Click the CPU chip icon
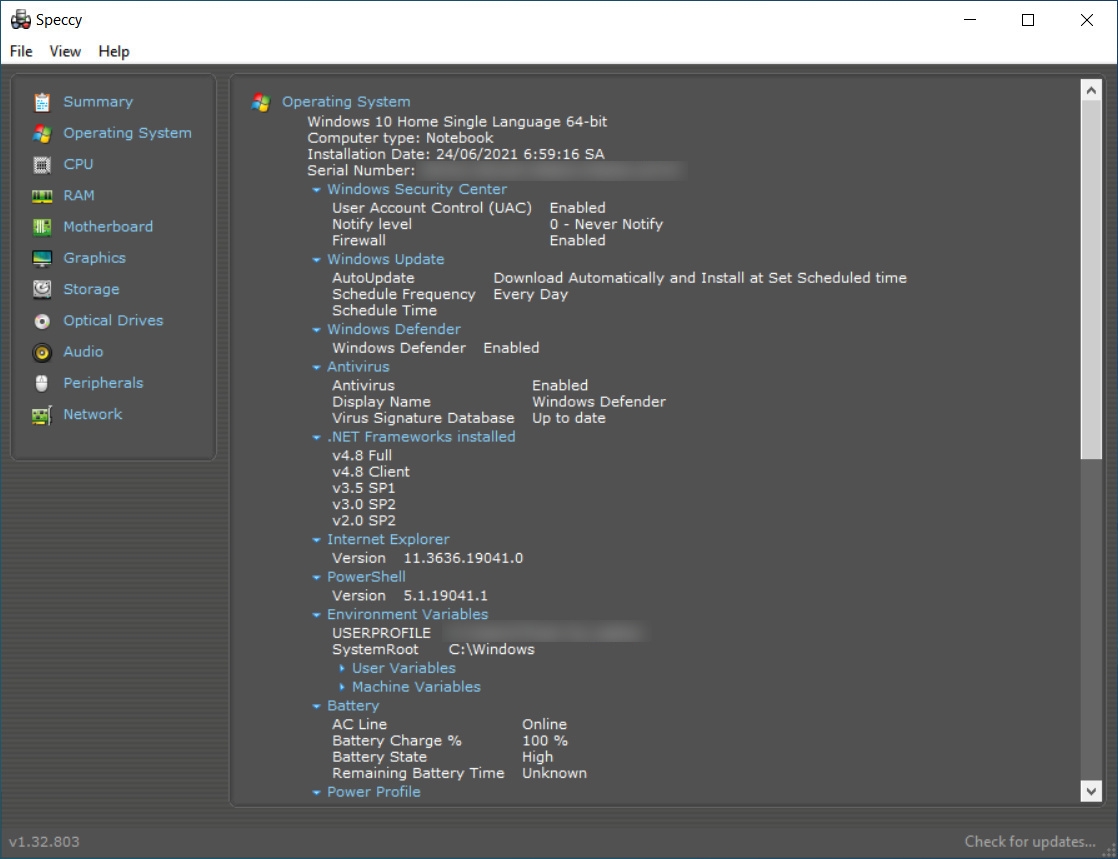This screenshot has width=1118, height=859. click(x=42, y=165)
